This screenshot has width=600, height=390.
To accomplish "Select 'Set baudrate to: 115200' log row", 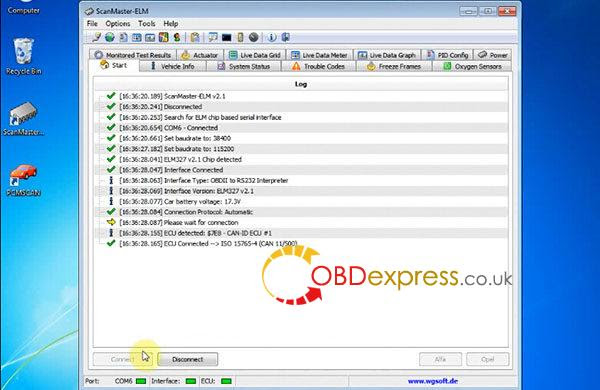I will pyautogui.click(x=301, y=149).
